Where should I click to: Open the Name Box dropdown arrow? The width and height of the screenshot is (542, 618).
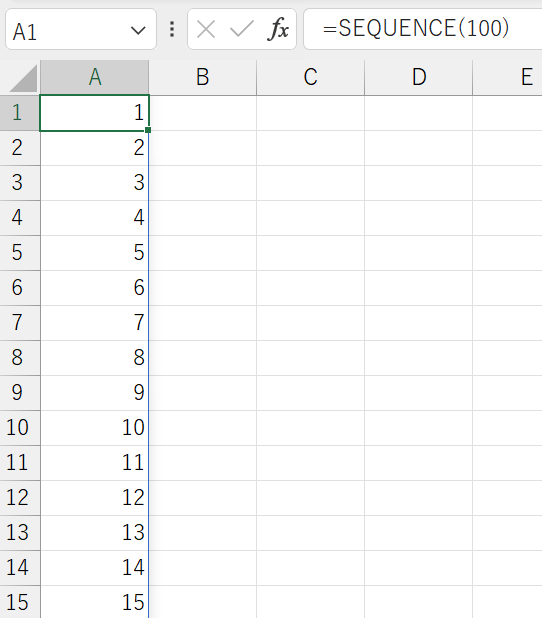tap(138, 30)
